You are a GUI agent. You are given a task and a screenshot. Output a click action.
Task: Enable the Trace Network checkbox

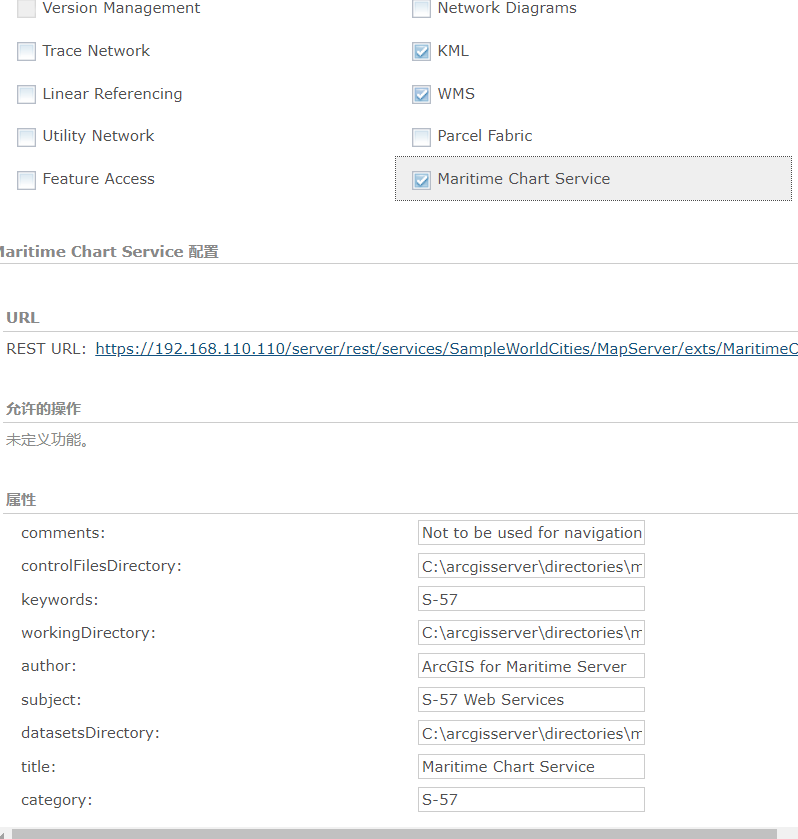pyautogui.click(x=27, y=52)
